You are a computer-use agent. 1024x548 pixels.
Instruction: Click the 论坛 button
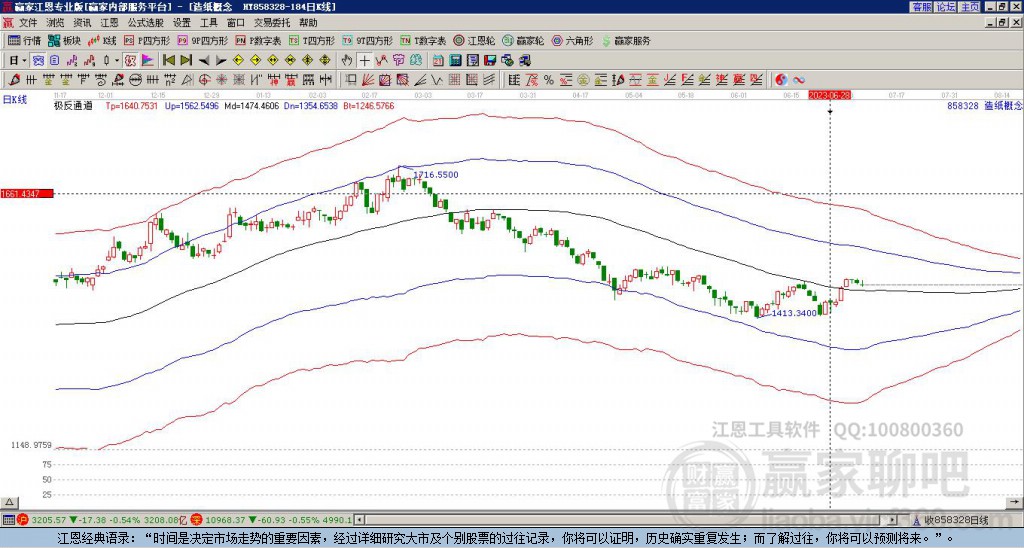click(945, 7)
